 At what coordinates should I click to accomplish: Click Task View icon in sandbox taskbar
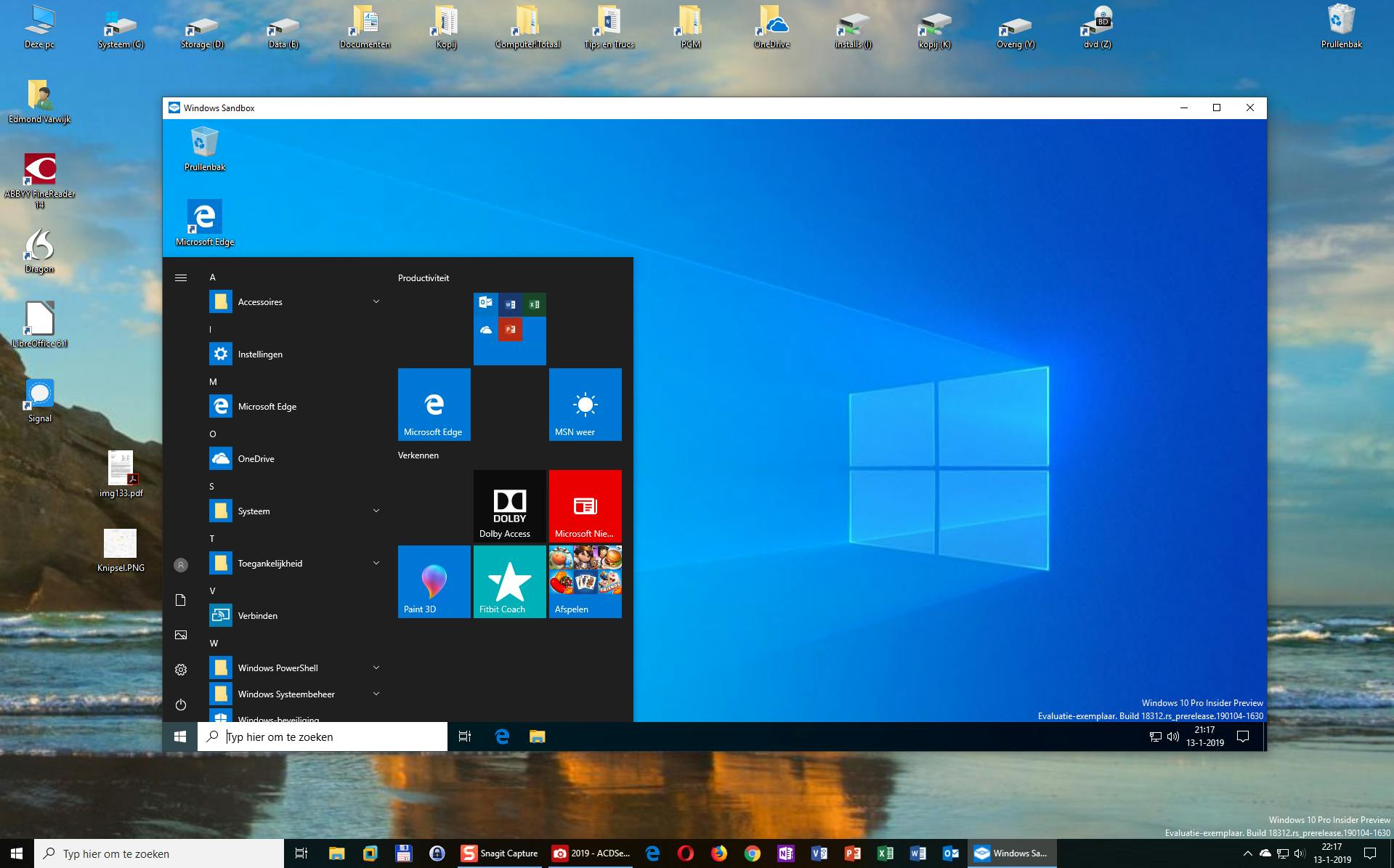[x=465, y=737]
